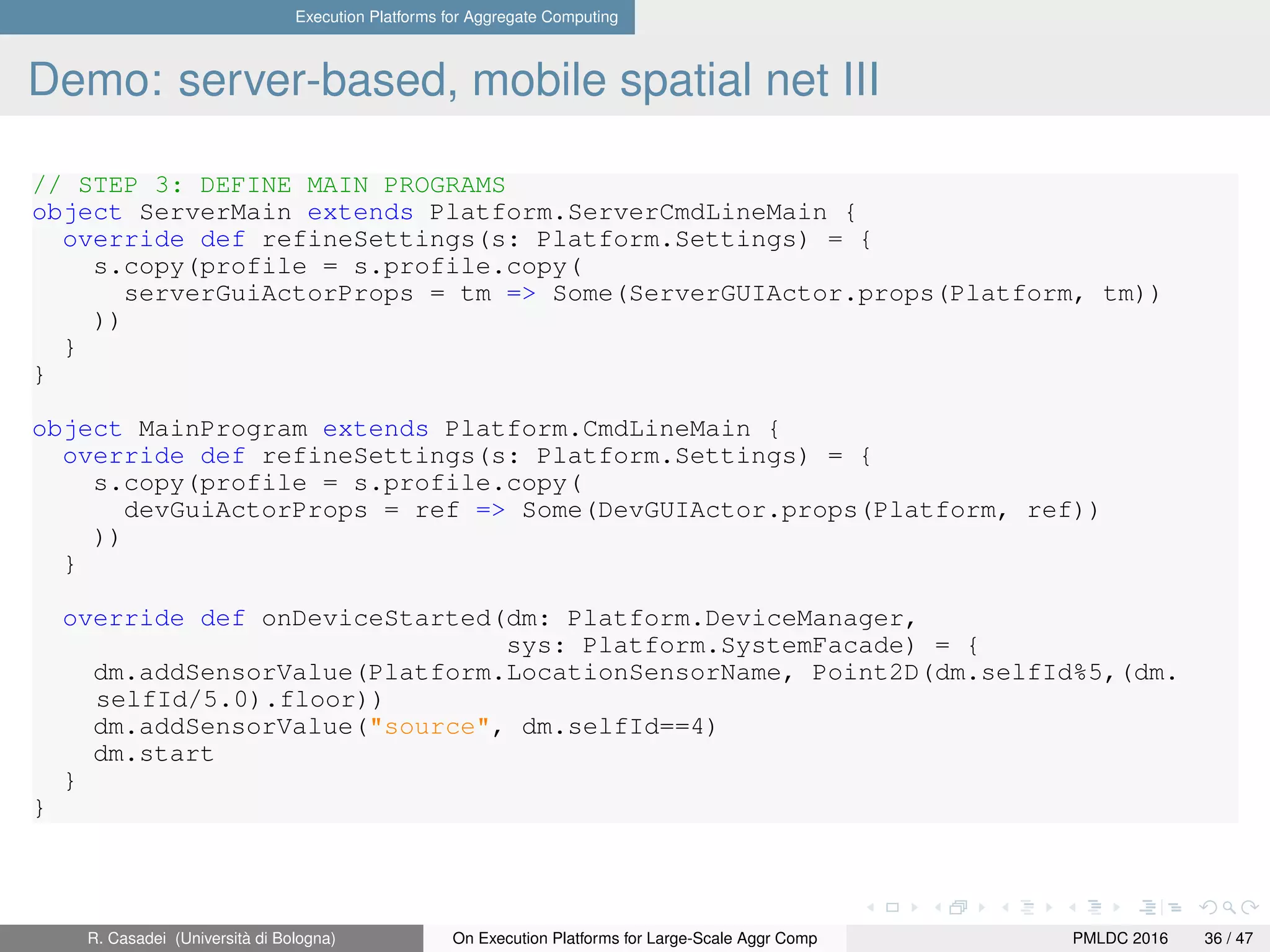Screen dimensions: 1270x952
Task: Jump to next section arrow
Action: [1117, 907]
